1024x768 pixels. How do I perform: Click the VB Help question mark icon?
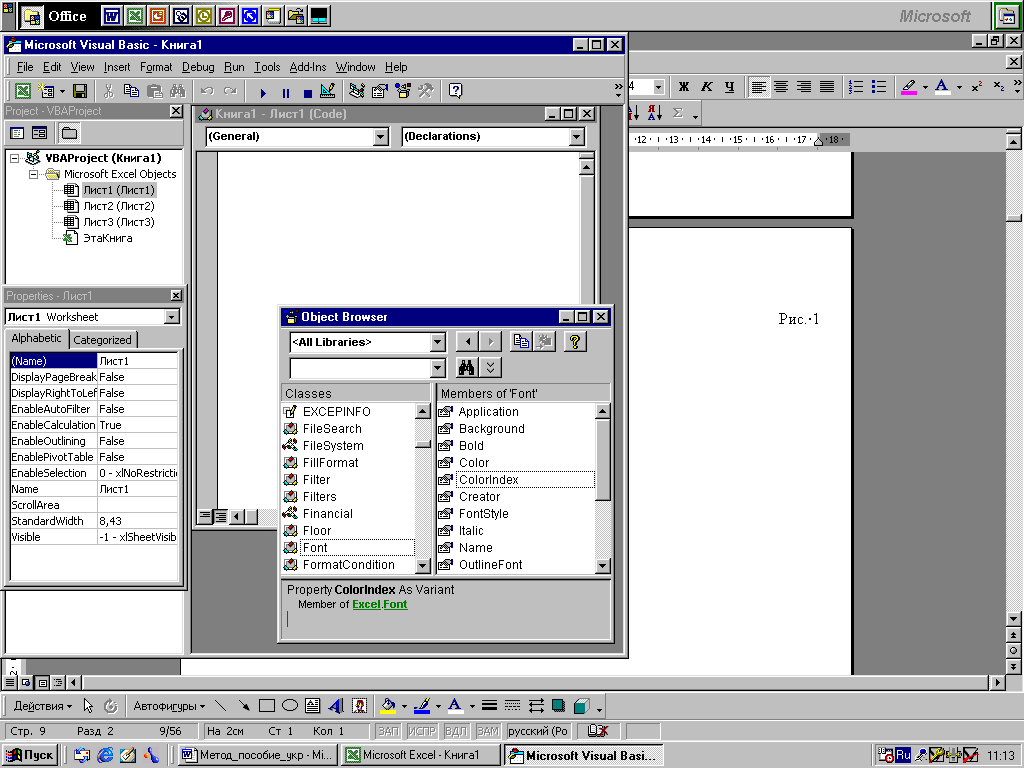click(x=456, y=91)
